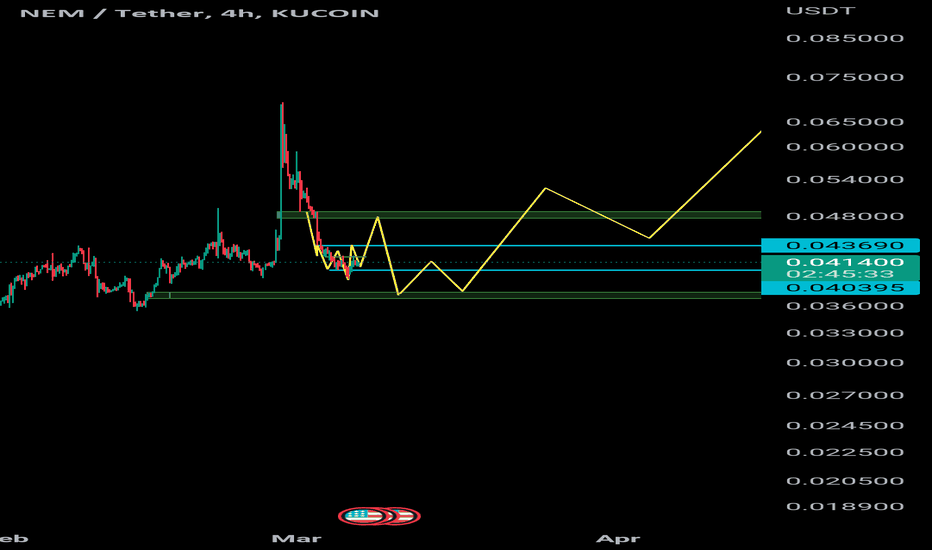
Task: Click the chart title NEM / Tether, 4h, KUCOIN
Action: click(200, 13)
